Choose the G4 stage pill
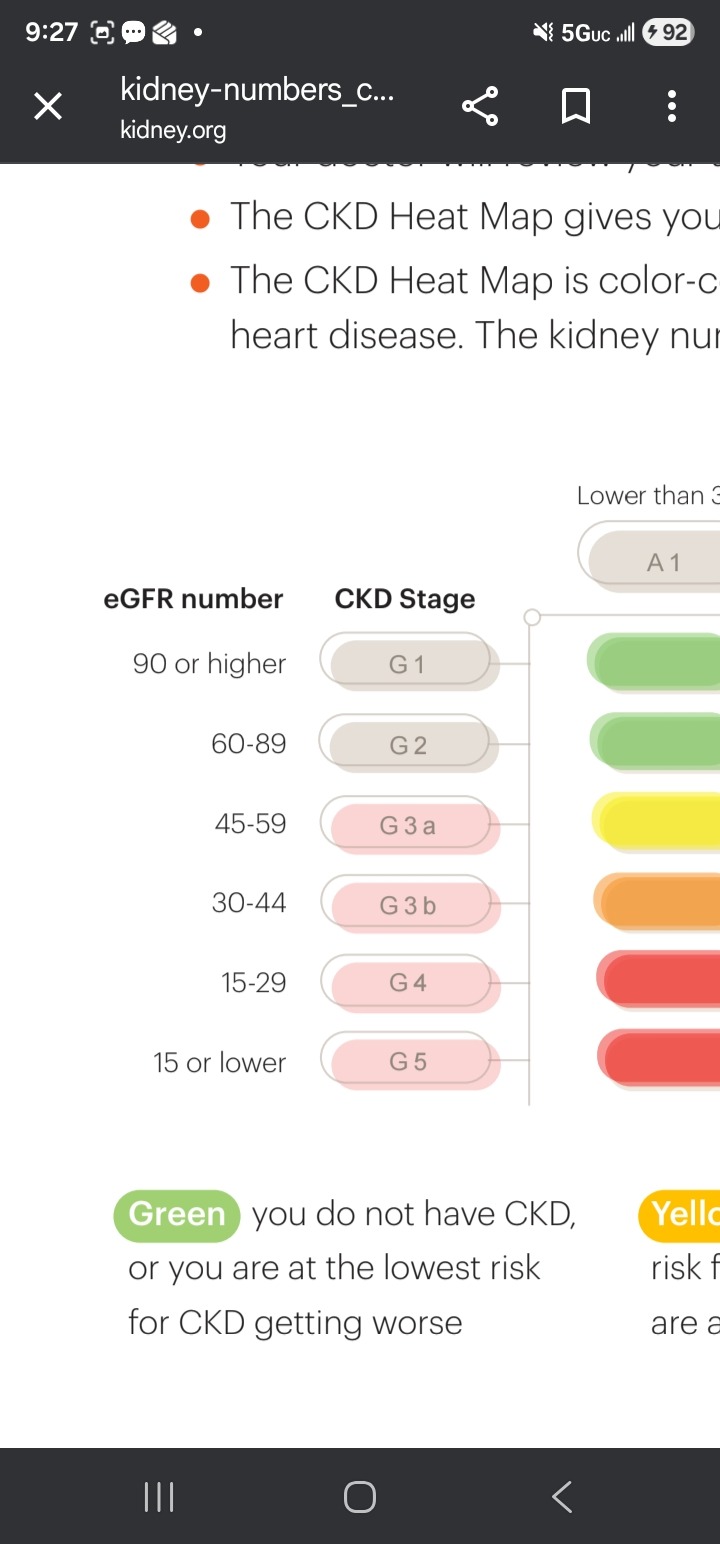This screenshot has width=720, height=1544. click(408, 983)
